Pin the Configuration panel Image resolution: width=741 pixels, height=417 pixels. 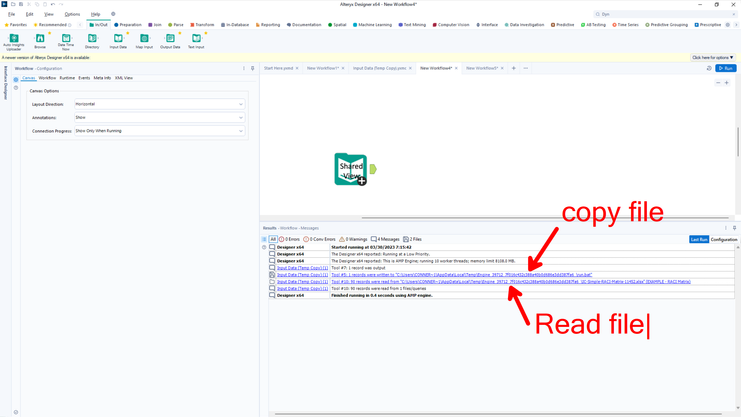tap(252, 68)
